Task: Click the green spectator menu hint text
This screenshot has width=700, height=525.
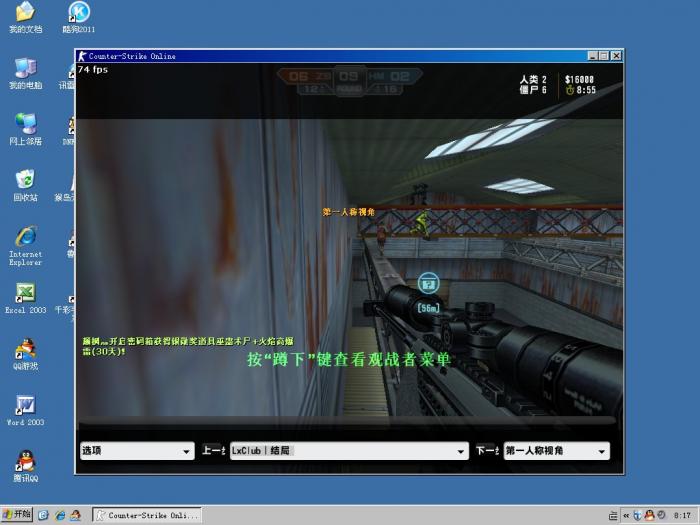Action: click(x=349, y=359)
